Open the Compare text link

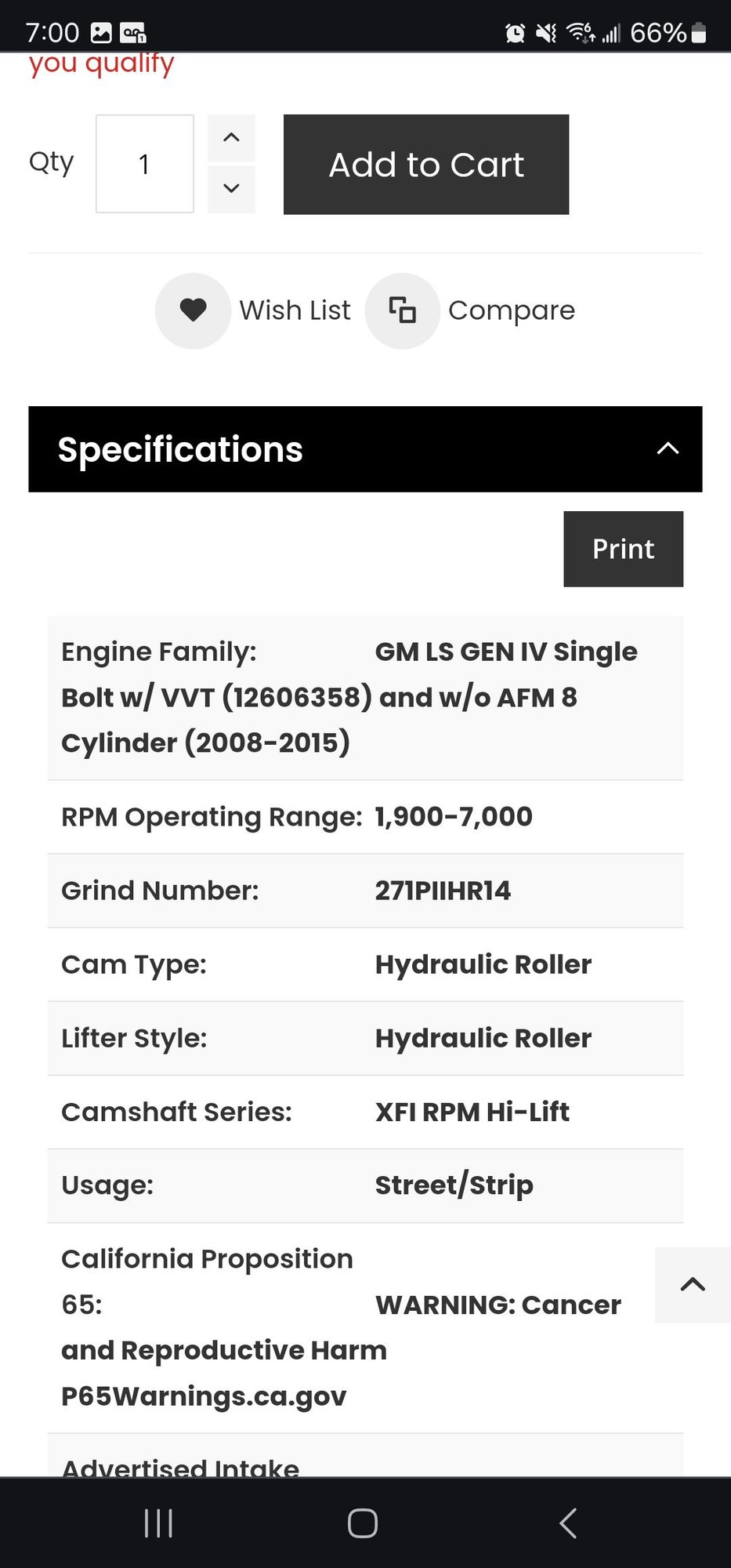point(511,310)
